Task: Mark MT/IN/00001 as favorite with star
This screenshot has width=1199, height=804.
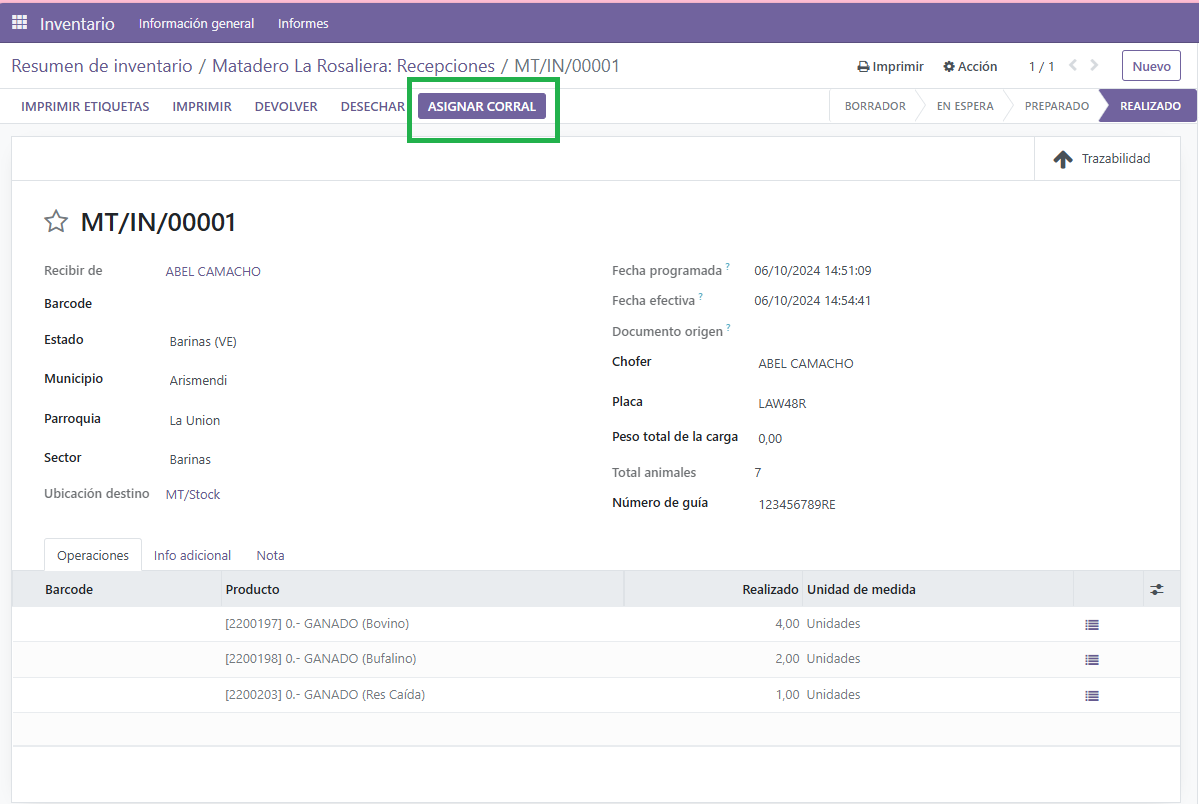Action: (x=56, y=222)
